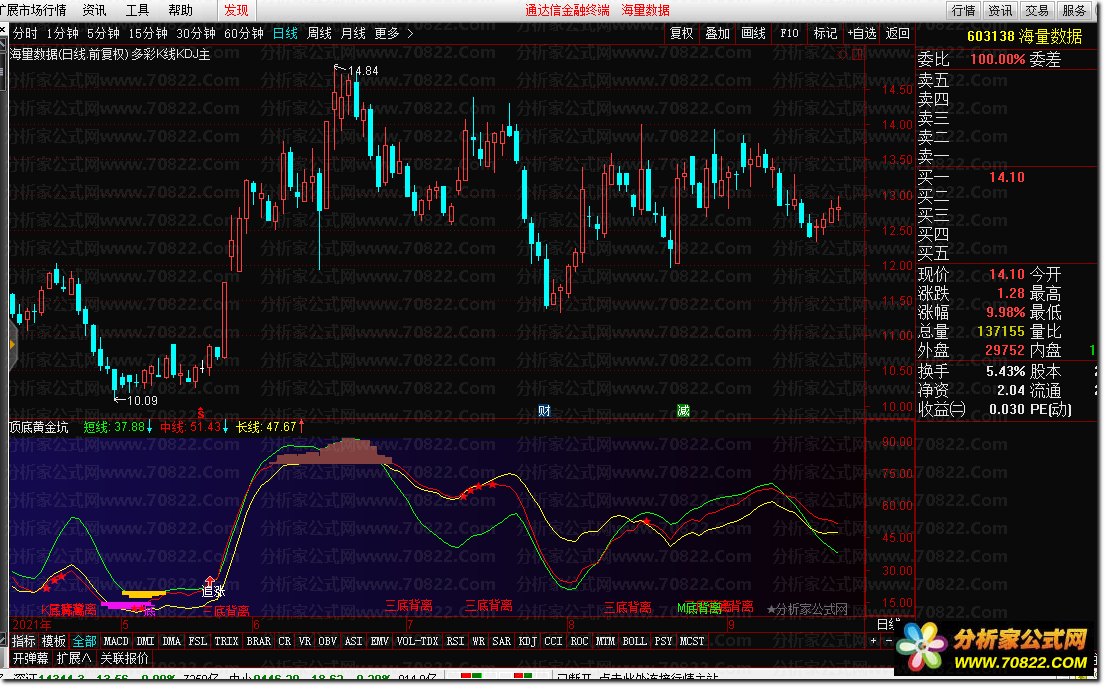
Task: Switch indicator to BOLL
Action: tap(634, 641)
